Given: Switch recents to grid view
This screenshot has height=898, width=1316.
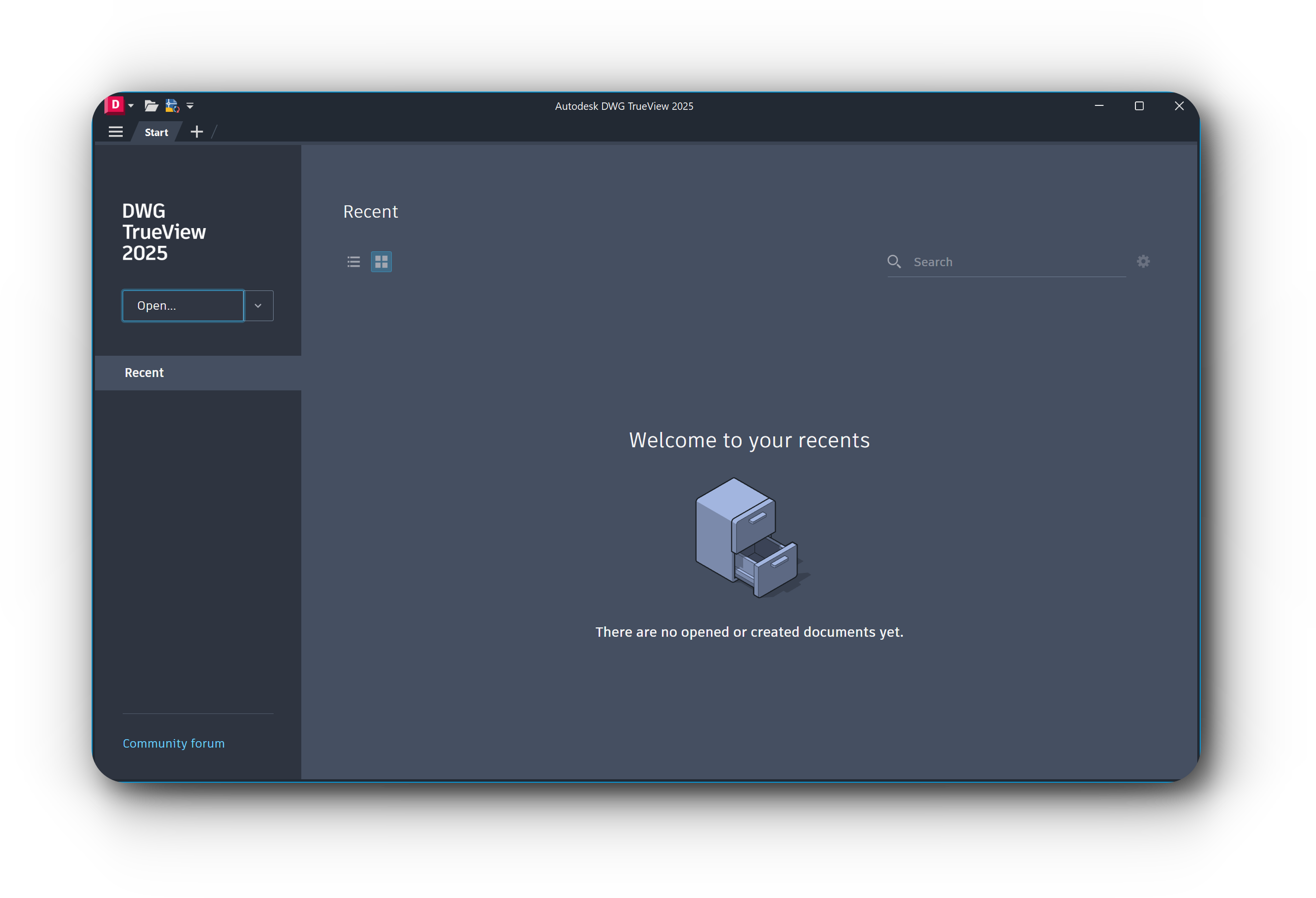Looking at the screenshot, I should point(381,262).
